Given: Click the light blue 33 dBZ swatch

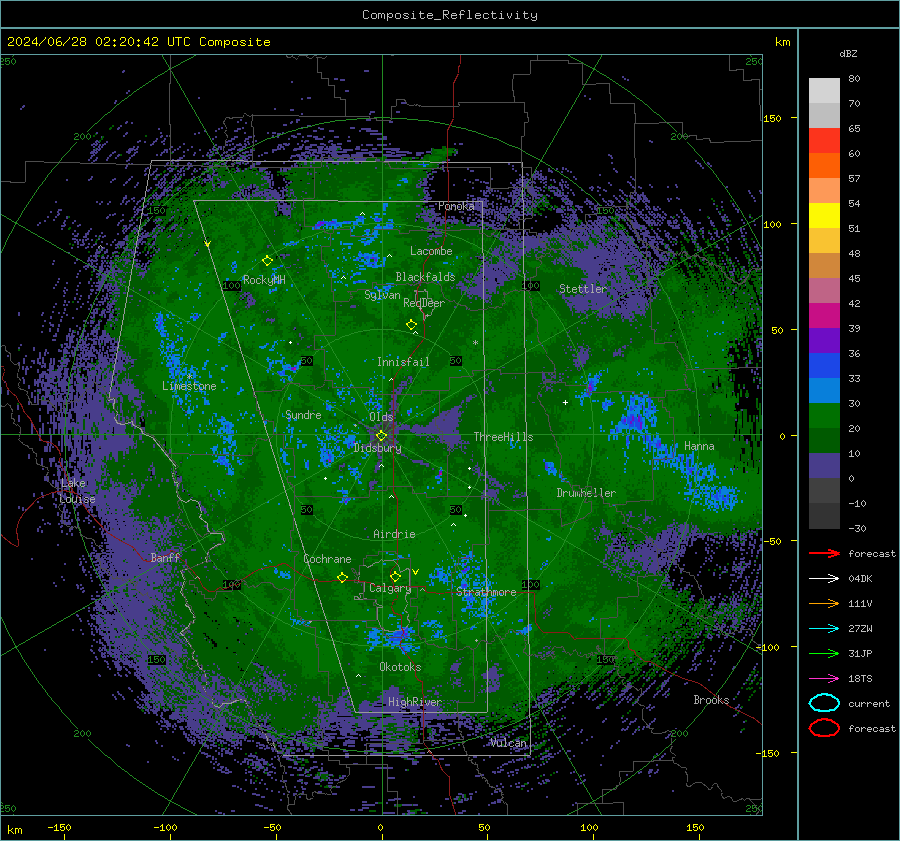Looking at the screenshot, I should coord(824,390).
